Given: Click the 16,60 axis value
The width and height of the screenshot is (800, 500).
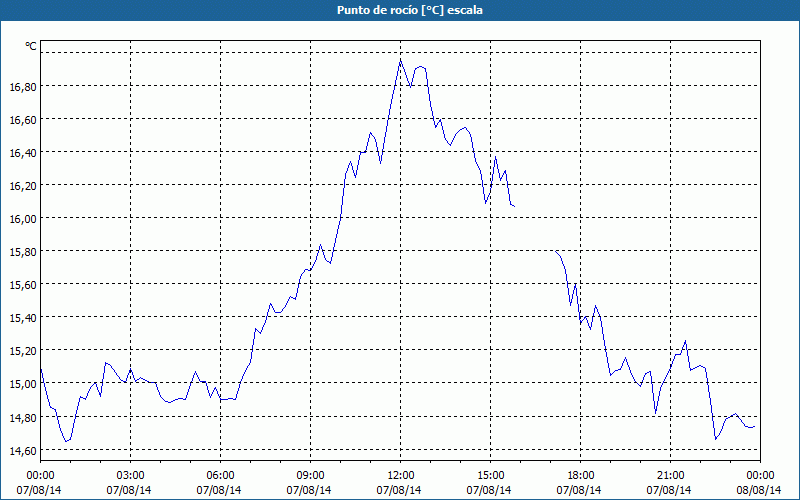Looking at the screenshot, I should point(23,120).
